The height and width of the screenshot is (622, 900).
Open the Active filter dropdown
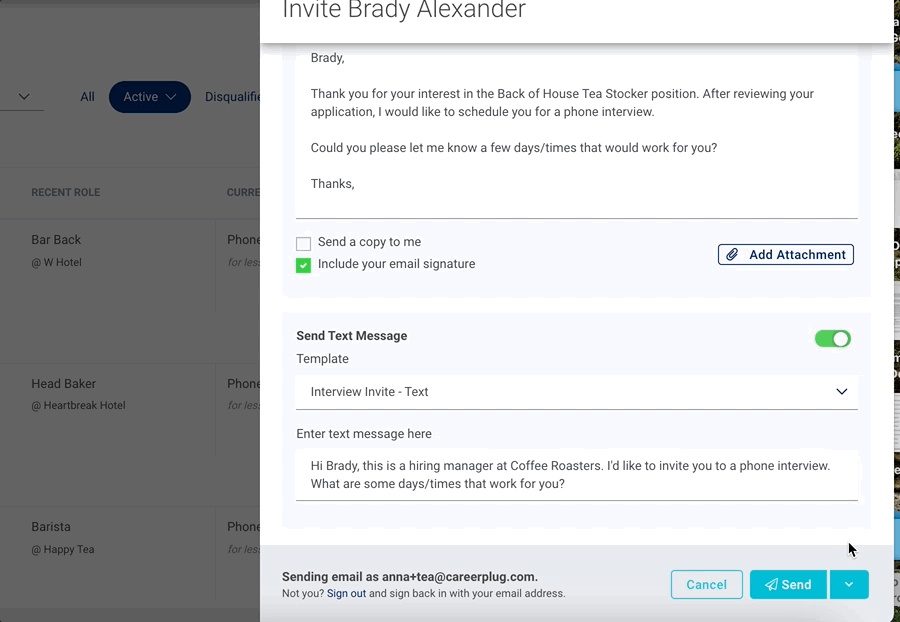tap(149, 97)
